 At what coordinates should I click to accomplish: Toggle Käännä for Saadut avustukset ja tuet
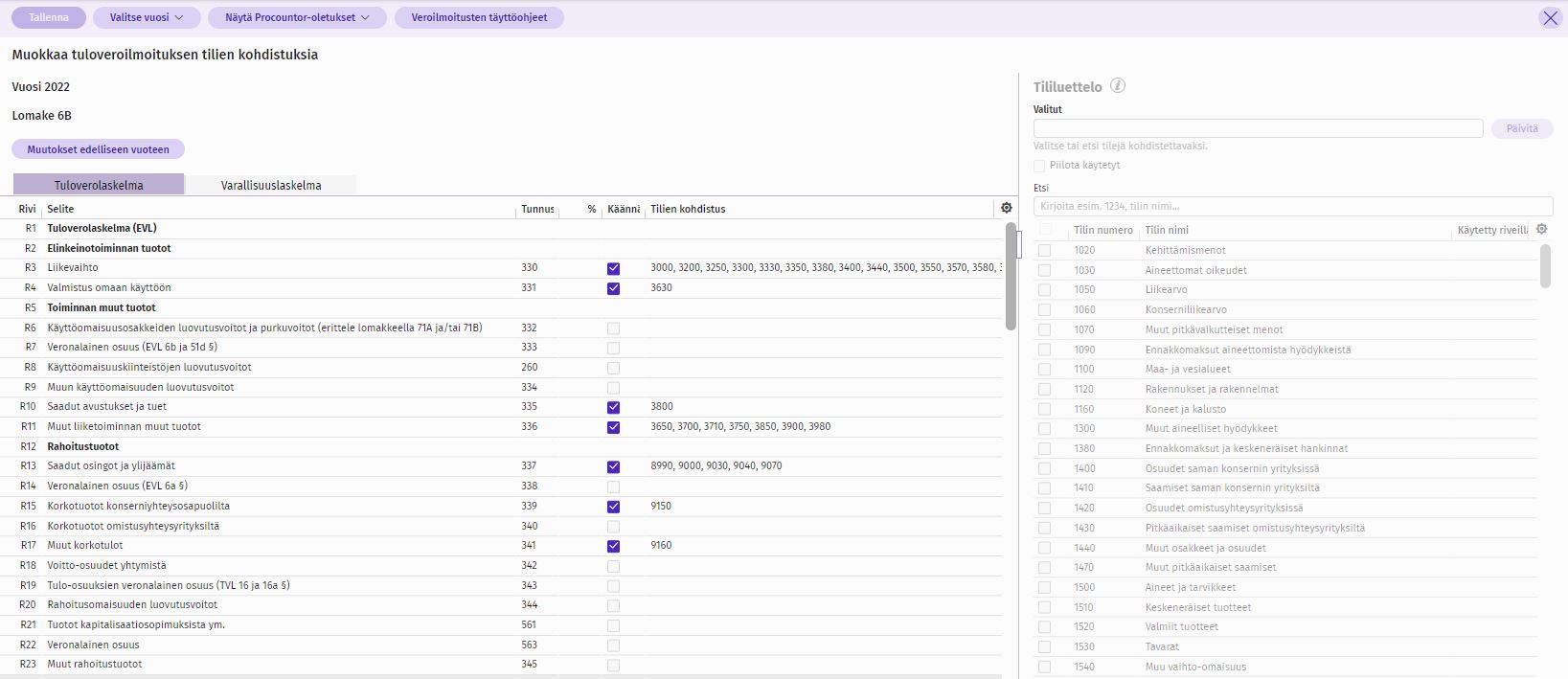tap(613, 408)
